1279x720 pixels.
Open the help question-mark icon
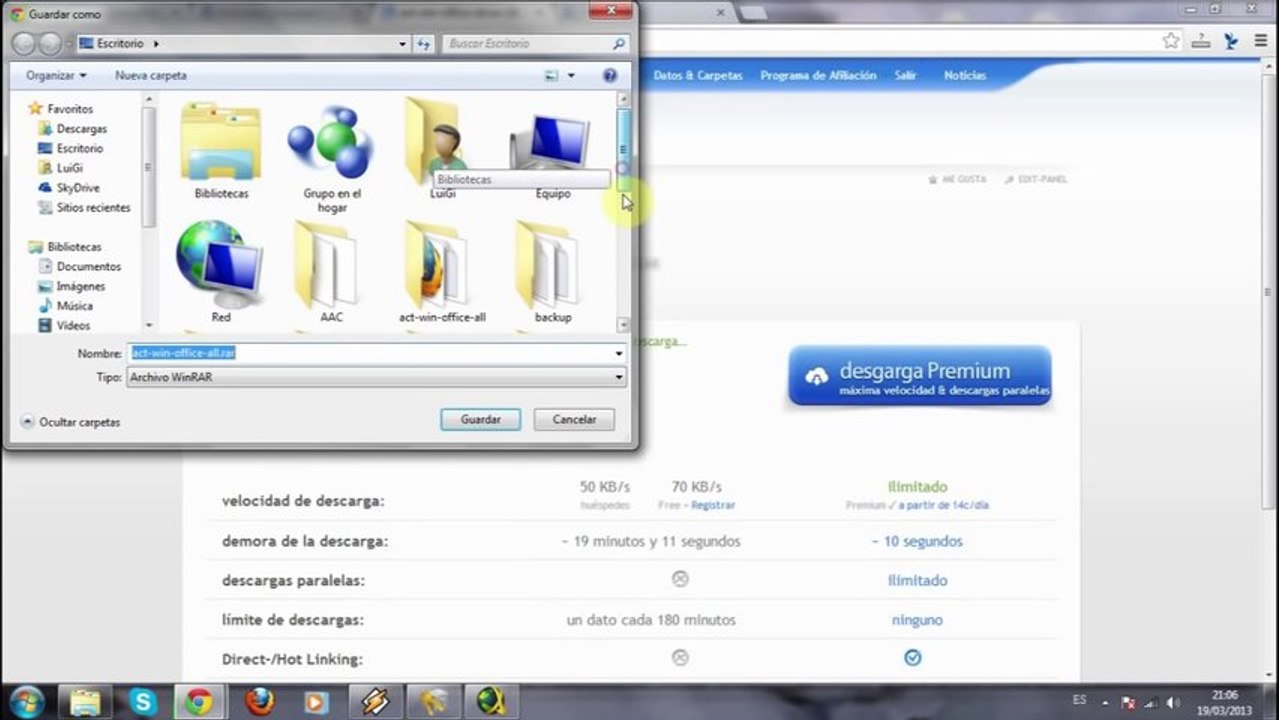pos(610,75)
